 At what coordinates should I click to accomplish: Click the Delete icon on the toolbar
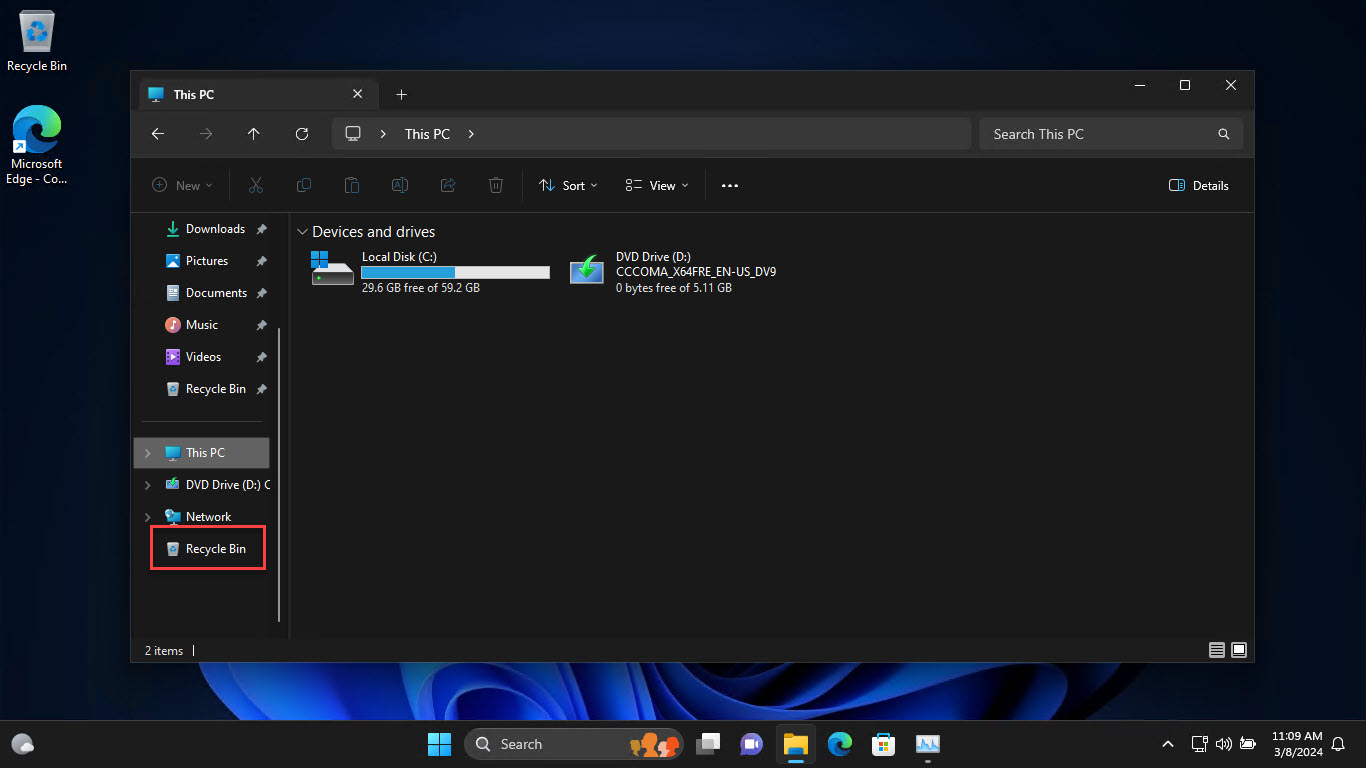[x=496, y=185]
